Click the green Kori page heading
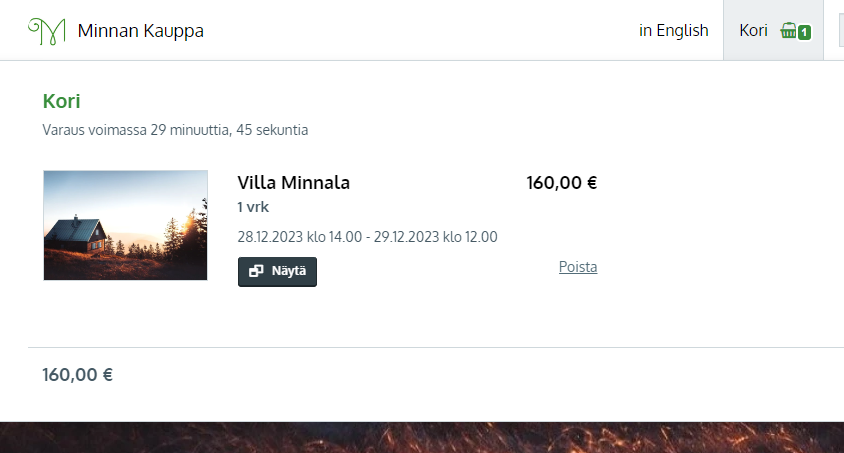844x453 pixels. pyautogui.click(x=61, y=101)
